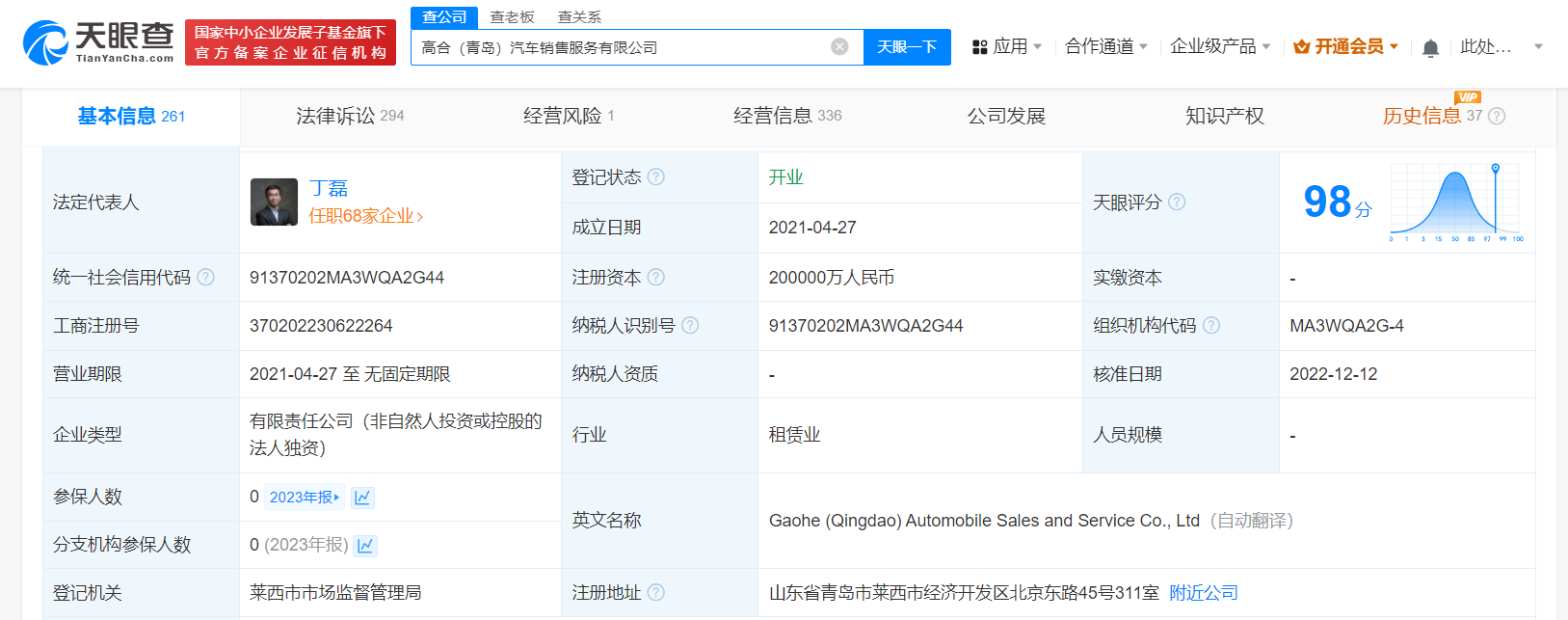
Task: Click the 天眼一下 search button
Action: click(x=907, y=47)
